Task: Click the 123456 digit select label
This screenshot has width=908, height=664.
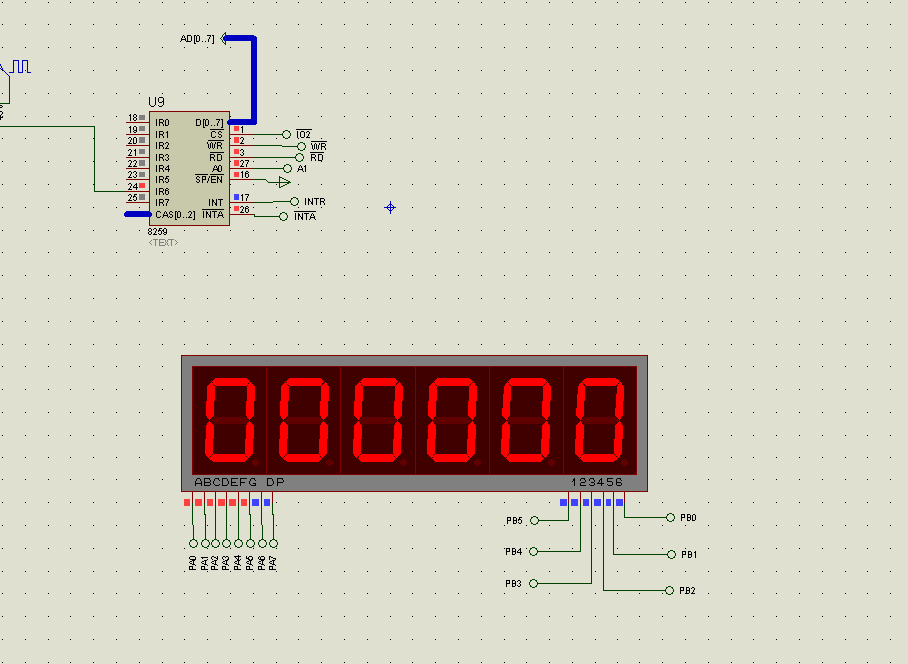Action: [x=597, y=482]
